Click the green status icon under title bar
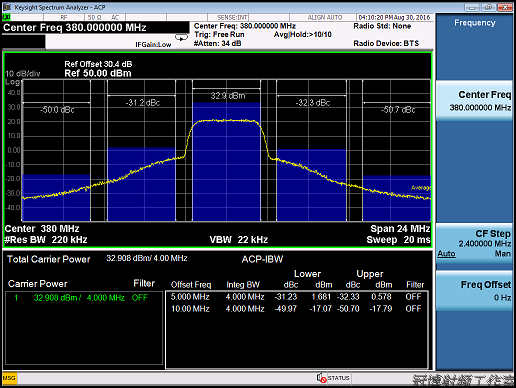The height and width of the screenshot is (388, 516). pyautogui.click(x=6, y=17)
